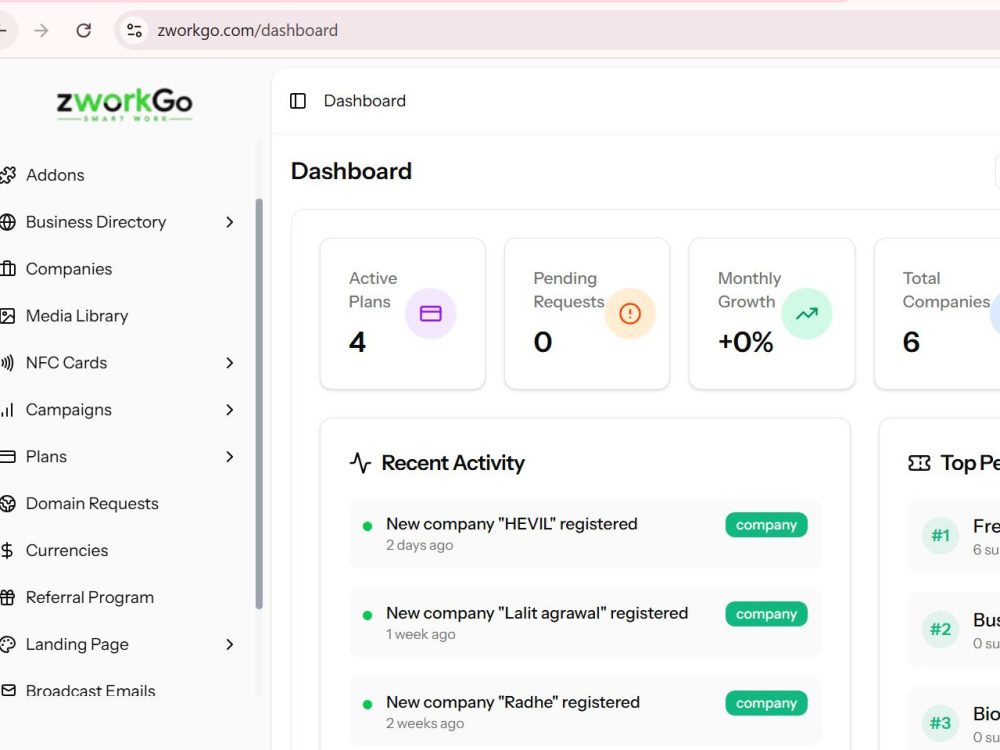Image resolution: width=1000 pixels, height=750 pixels.
Task: Click the #1 rank badge
Action: (940, 535)
